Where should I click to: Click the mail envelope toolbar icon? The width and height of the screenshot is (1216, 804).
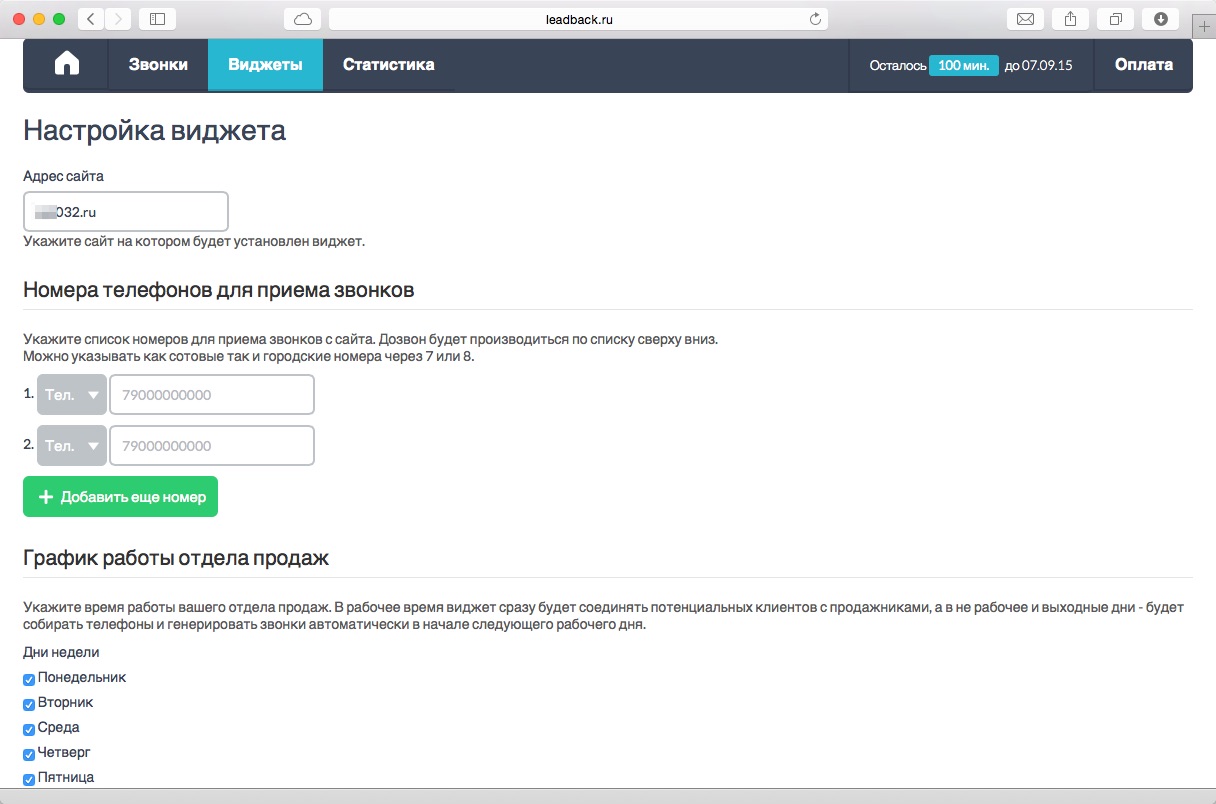click(1025, 18)
